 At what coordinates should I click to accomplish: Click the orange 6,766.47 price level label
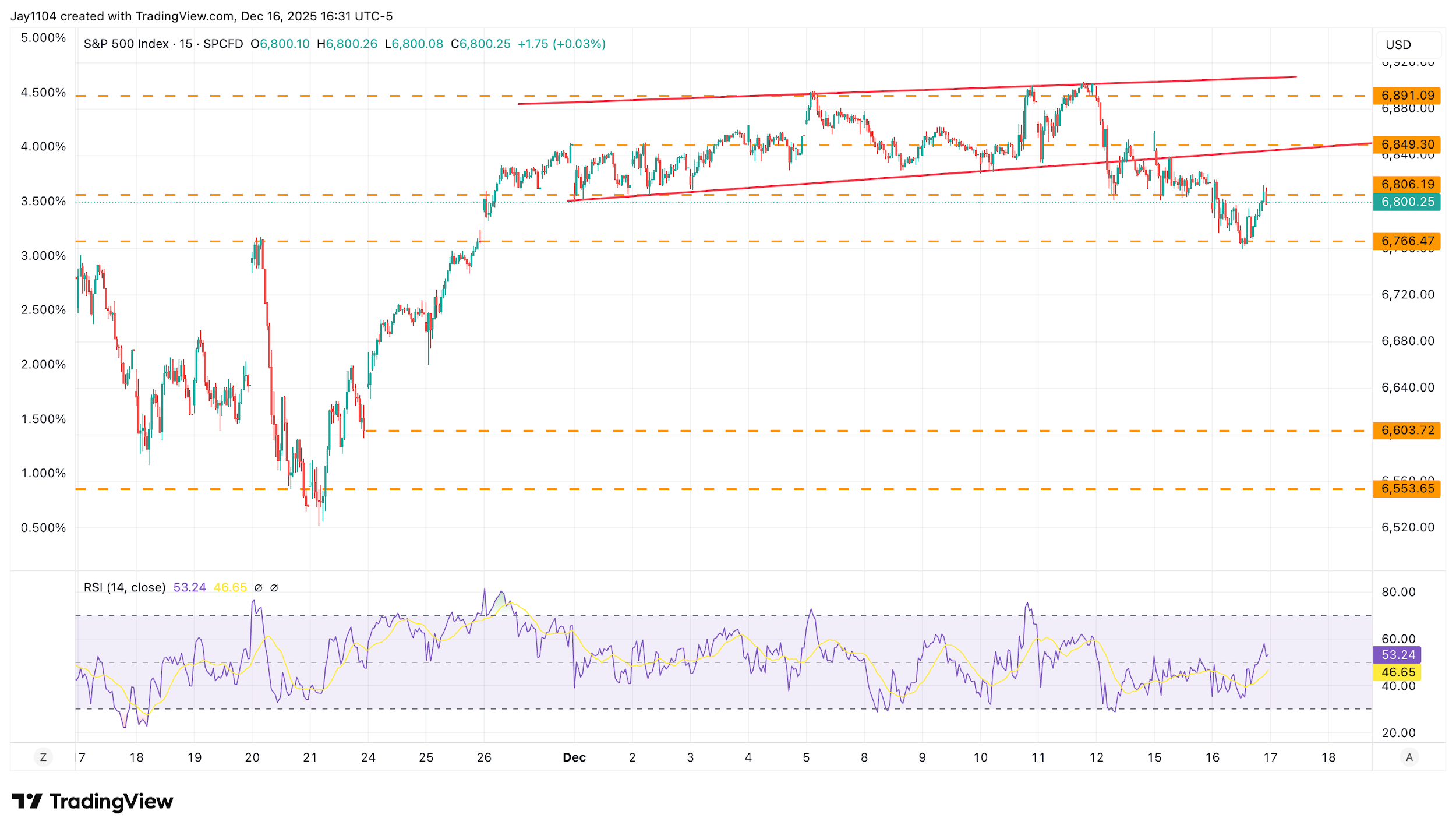pos(1406,241)
